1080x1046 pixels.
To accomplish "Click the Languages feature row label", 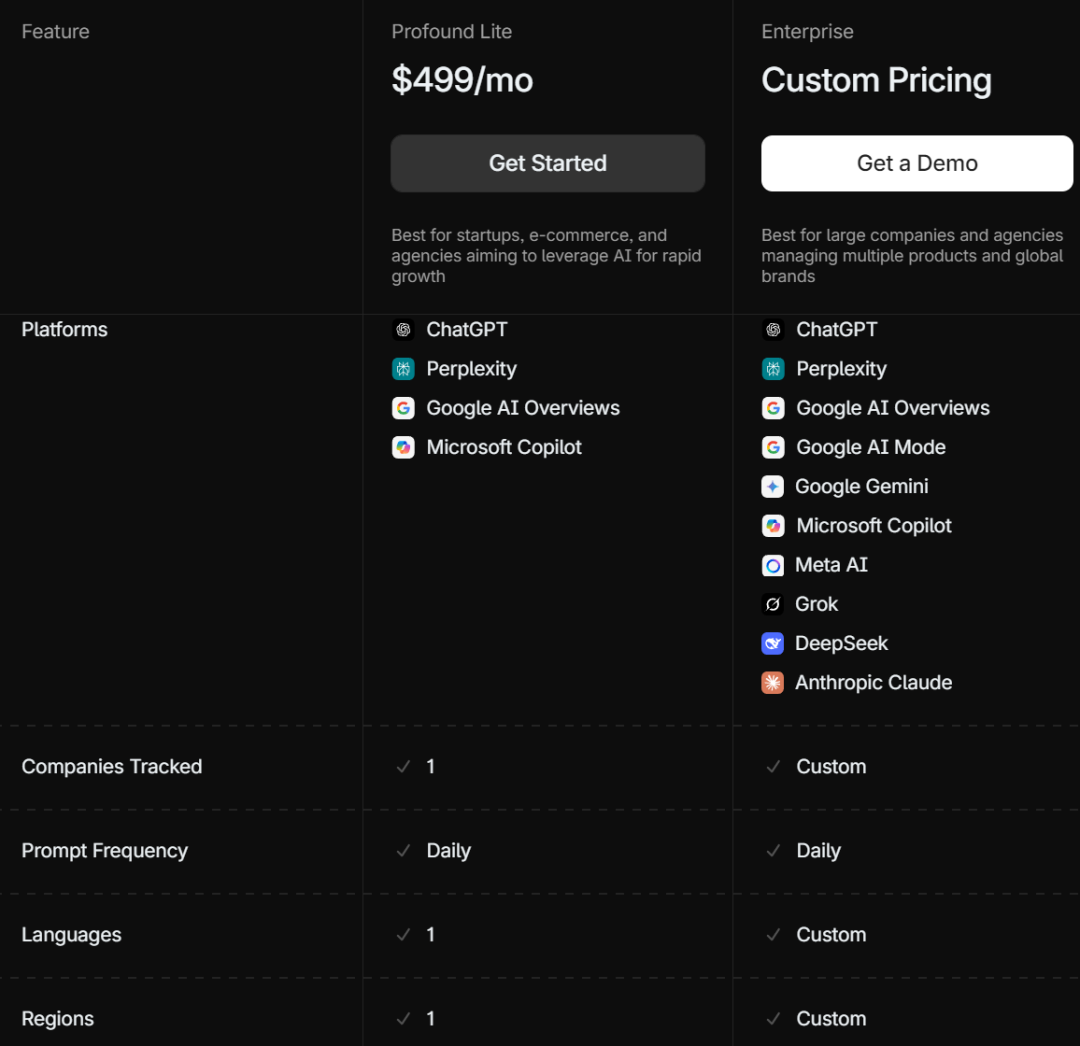I will [71, 935].
